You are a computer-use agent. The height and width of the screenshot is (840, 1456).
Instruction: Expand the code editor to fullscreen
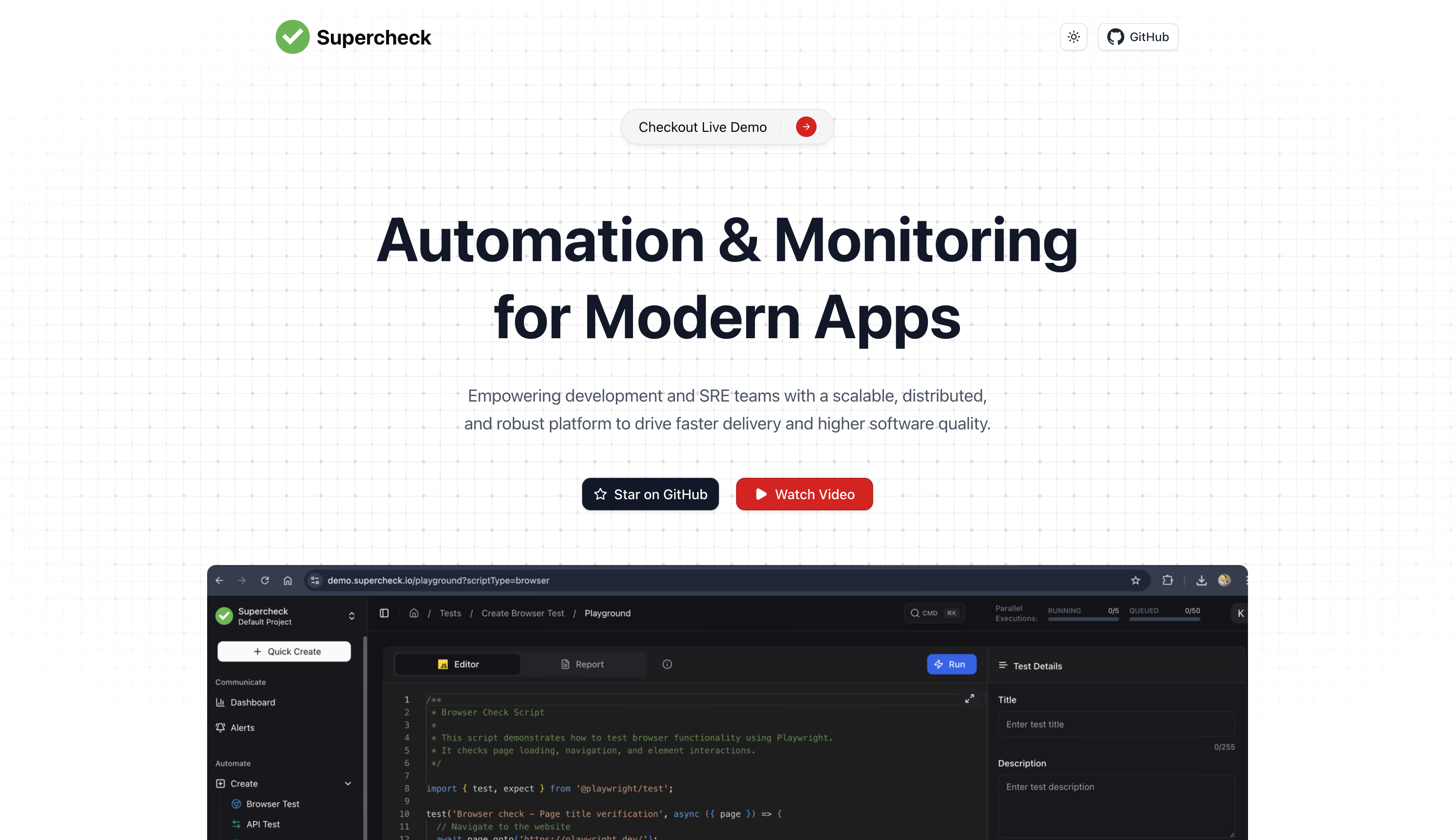(969, 699)
